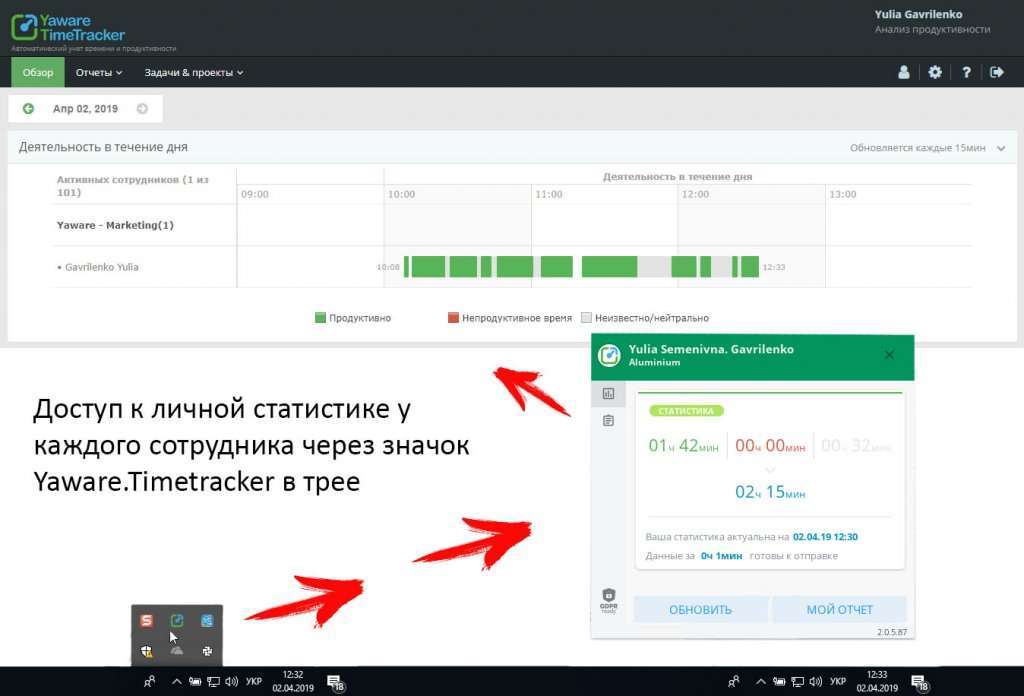Select the statistics bar-chart icon in popup sidebar
The width and height of the screenshot is (1024, 696).
tap(608, 393)
